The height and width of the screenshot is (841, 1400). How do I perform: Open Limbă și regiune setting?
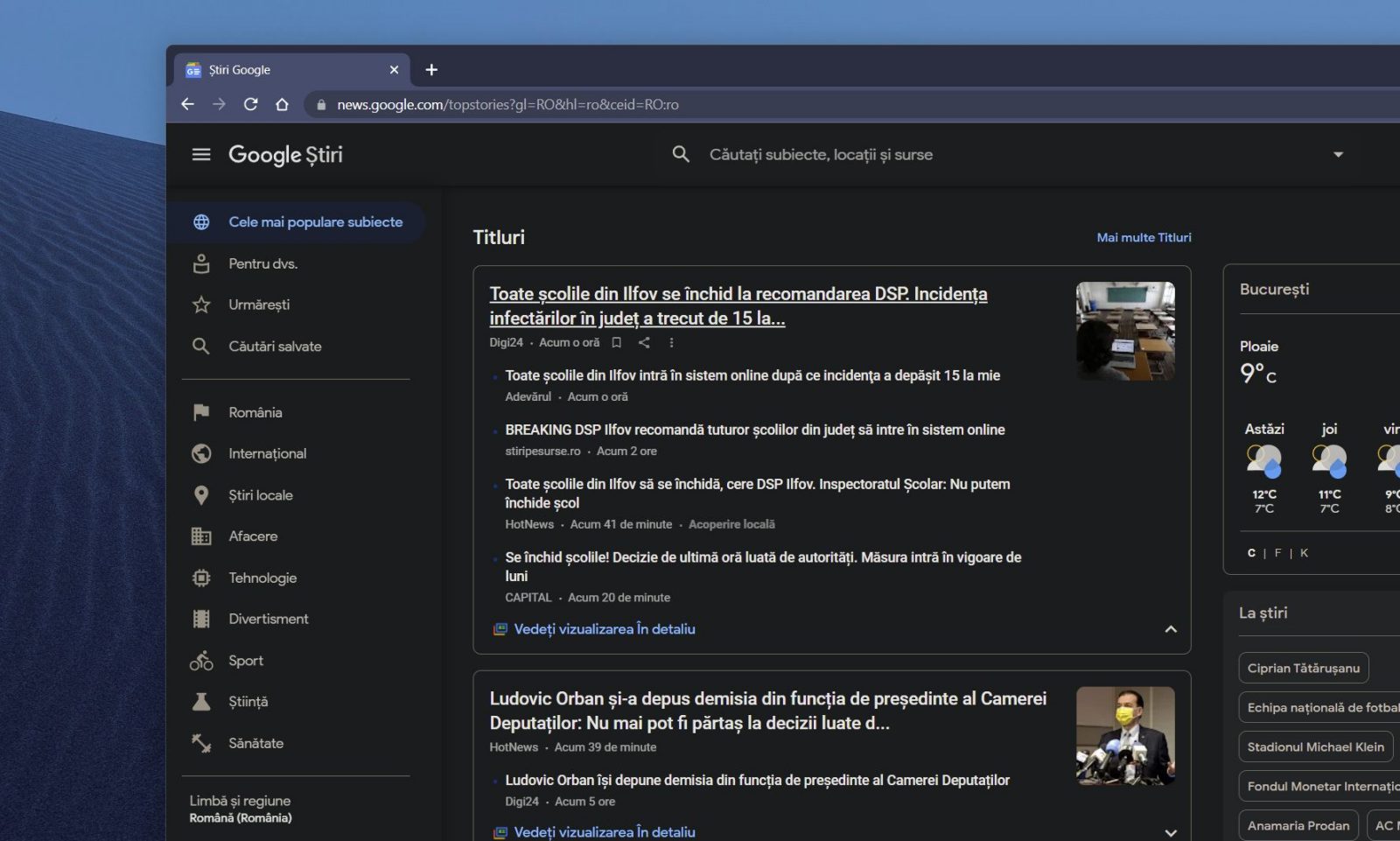coord(241,809)
